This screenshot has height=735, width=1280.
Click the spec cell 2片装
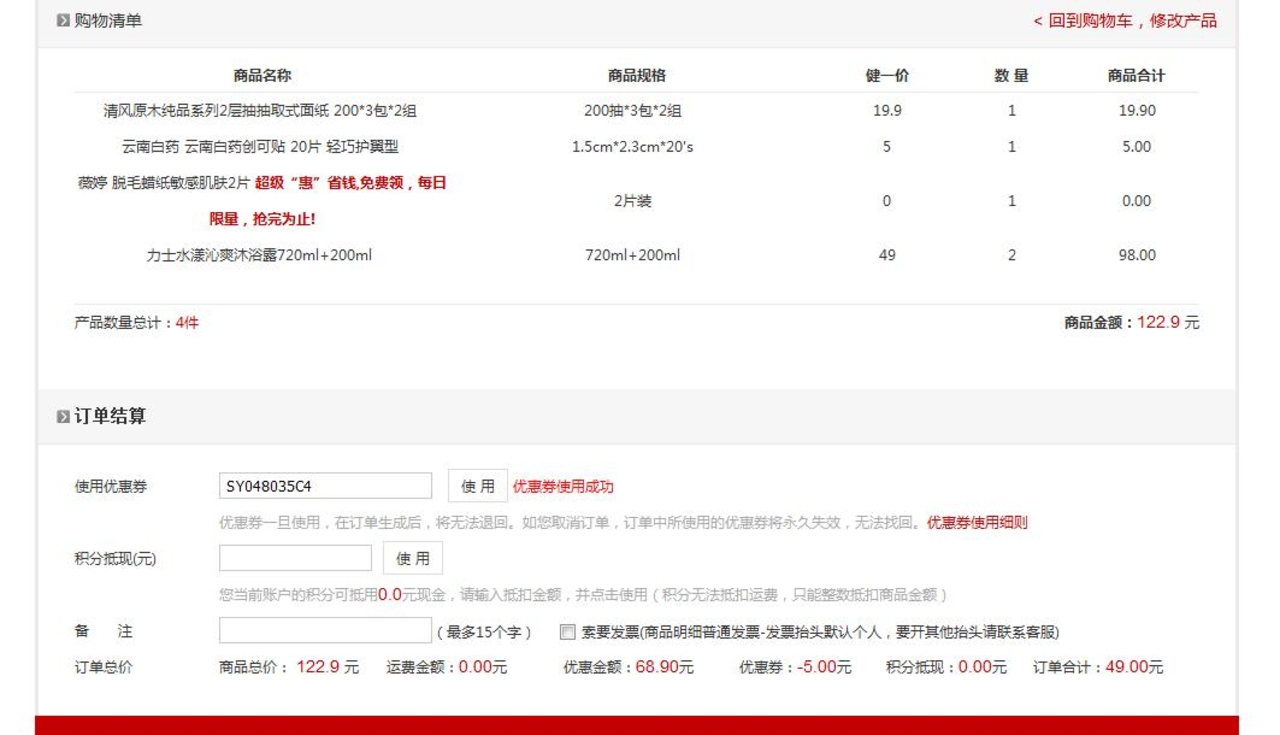[x=633, y=201]
